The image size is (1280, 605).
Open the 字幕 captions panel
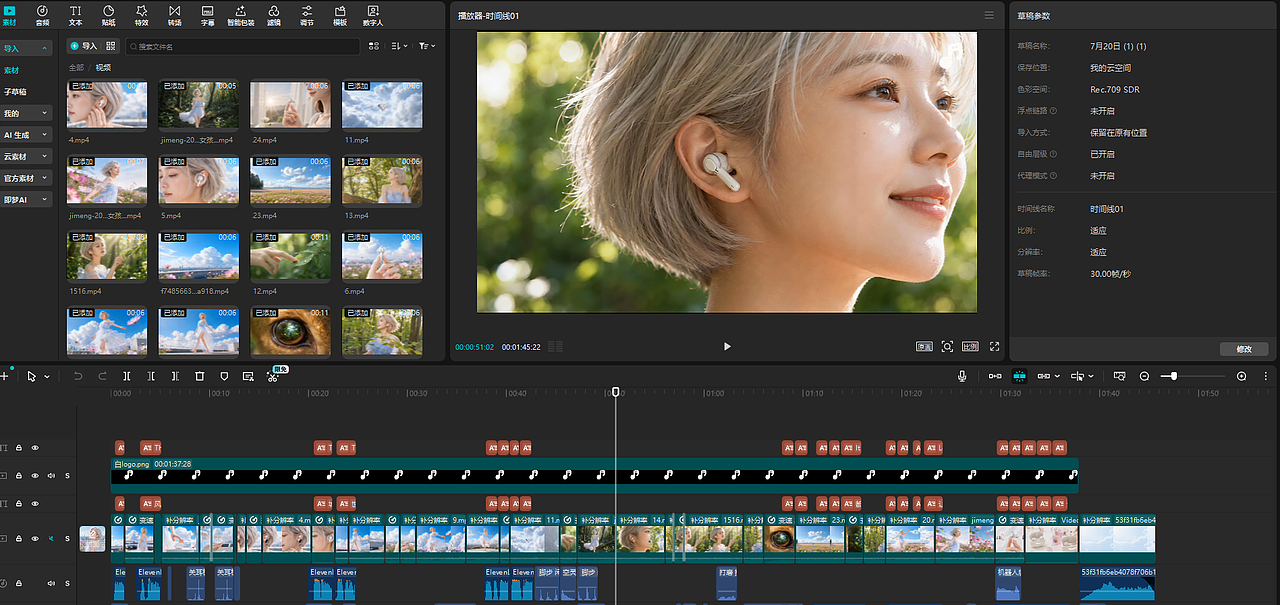click(207, 14)
